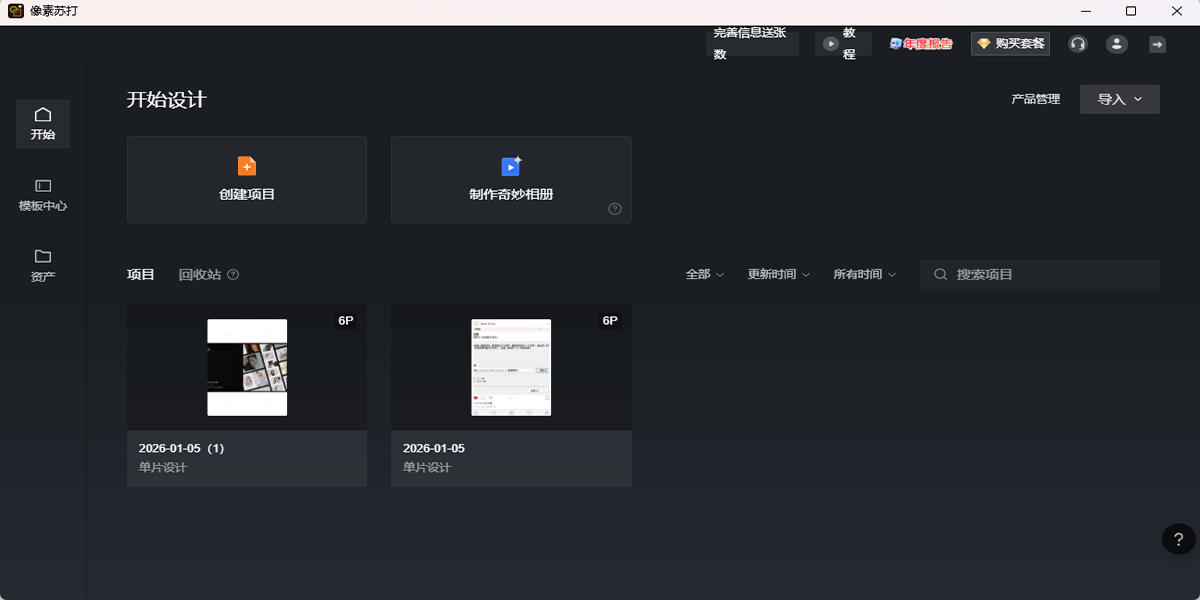
Task: Open 产品管理 product management
Action: pos(1035,99)
